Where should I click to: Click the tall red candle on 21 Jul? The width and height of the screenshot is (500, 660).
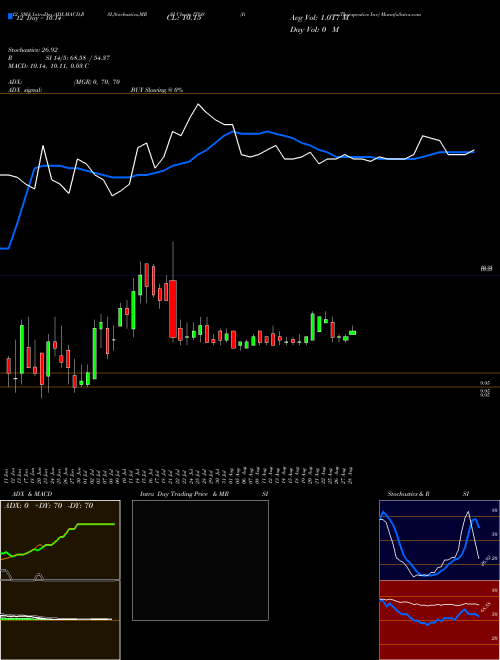pos(173,309)
